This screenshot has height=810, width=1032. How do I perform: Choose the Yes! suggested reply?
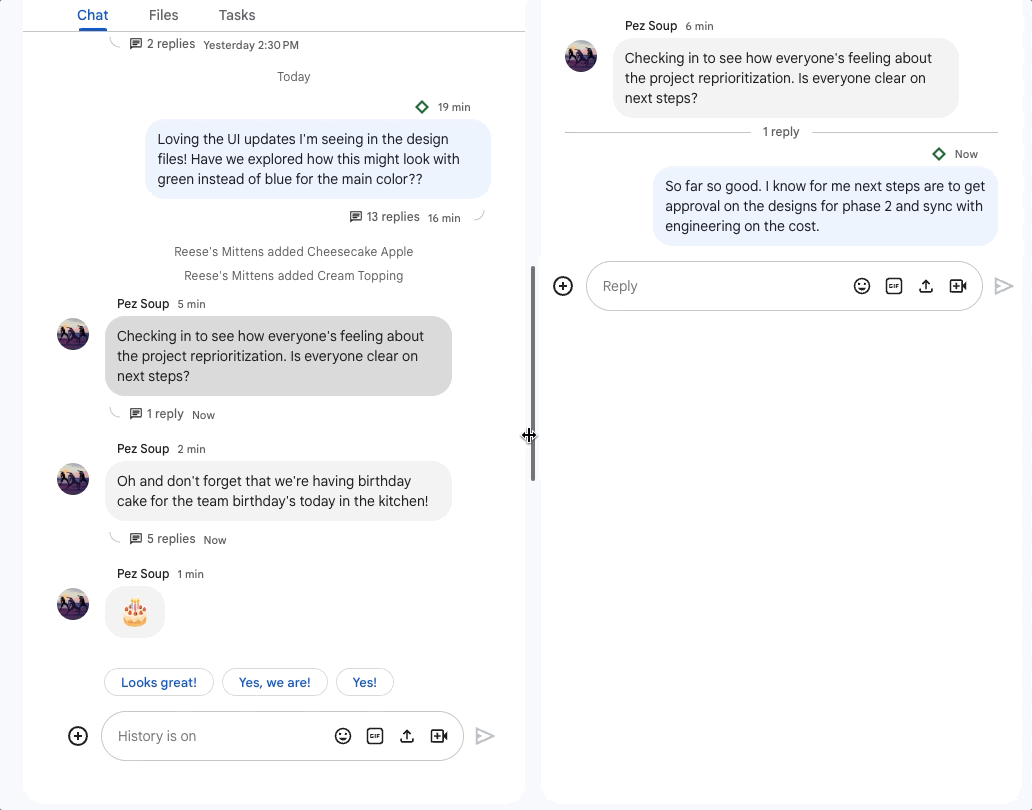pyautogui.click(x=365, y=682)
